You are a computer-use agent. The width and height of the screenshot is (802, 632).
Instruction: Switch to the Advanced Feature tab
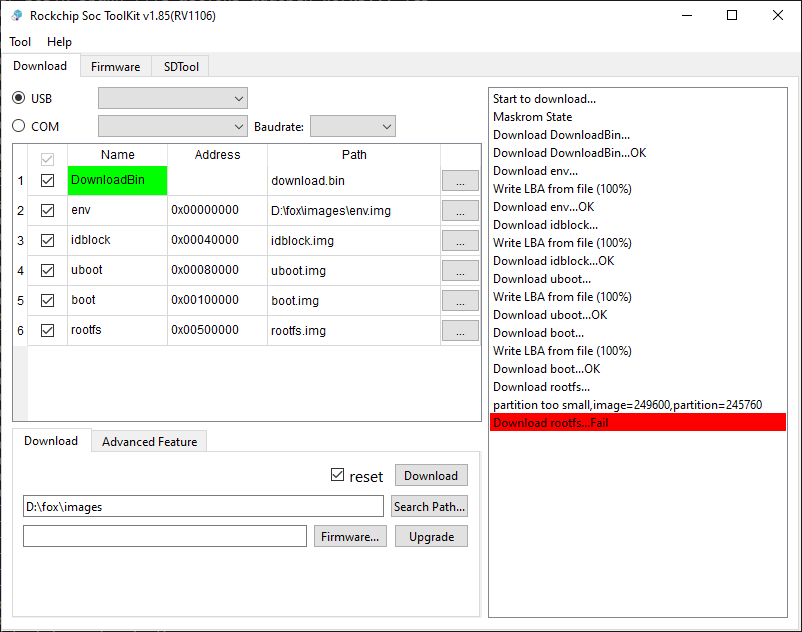point(149,441)
